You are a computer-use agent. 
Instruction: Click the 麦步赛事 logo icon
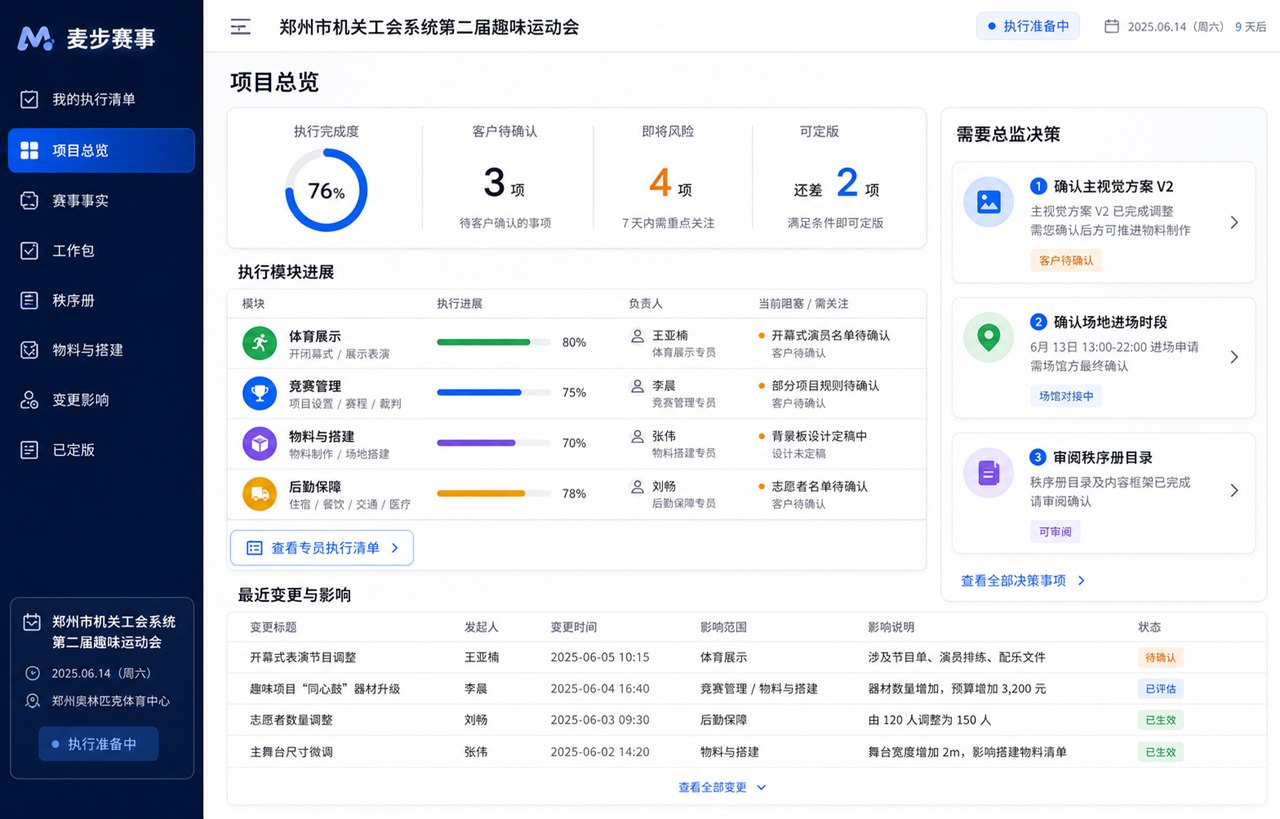tap(35, 38)
